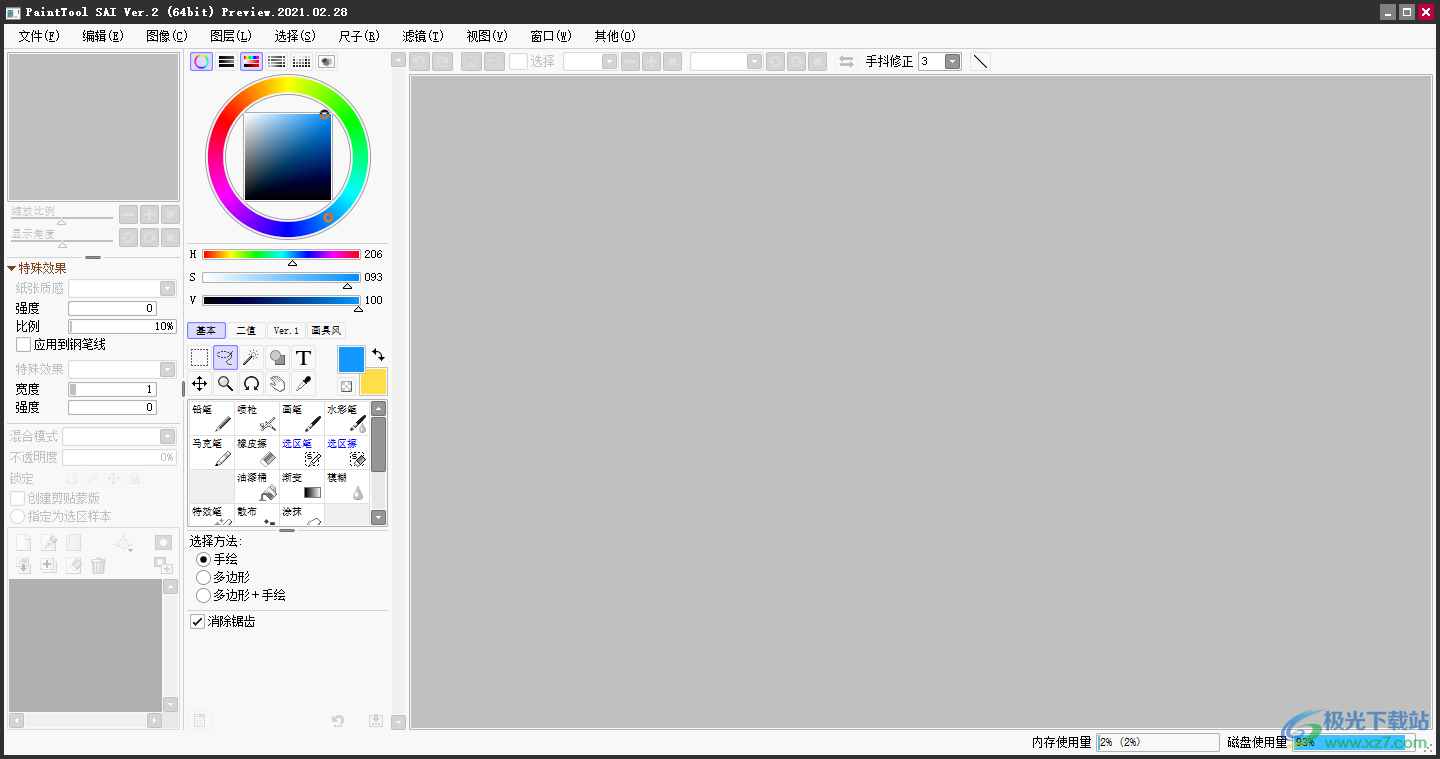Toggle the RGB slider panel

tap(227, 61)
